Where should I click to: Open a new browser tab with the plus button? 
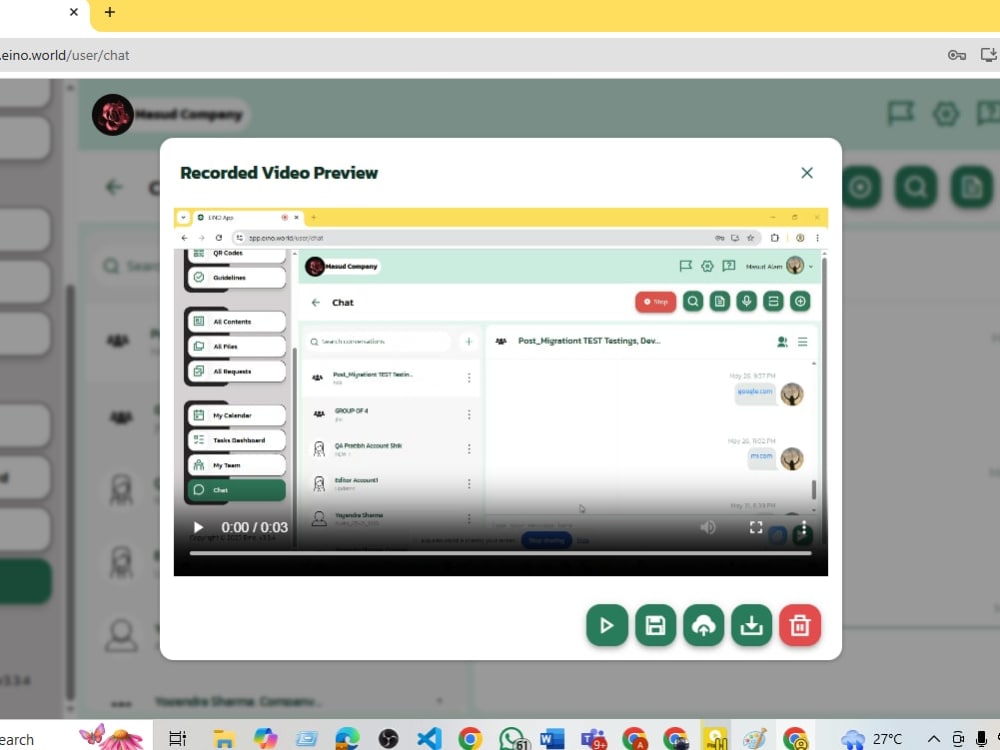[110, 12]
